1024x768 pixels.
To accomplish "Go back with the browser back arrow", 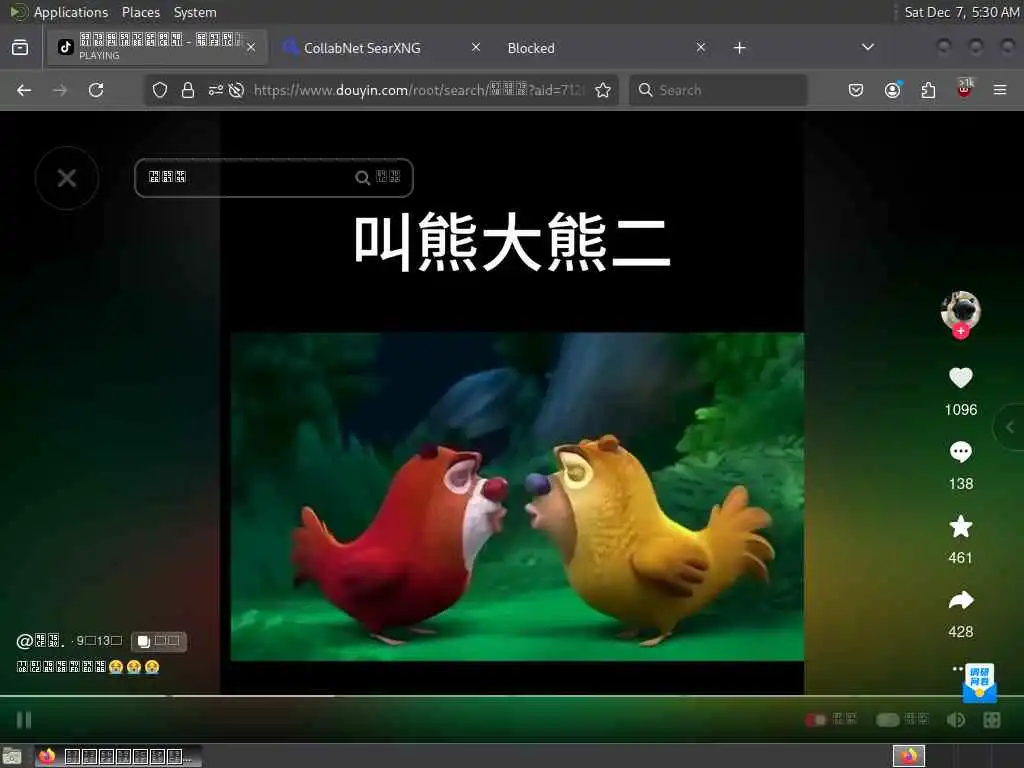I will (x=24, y=90).
